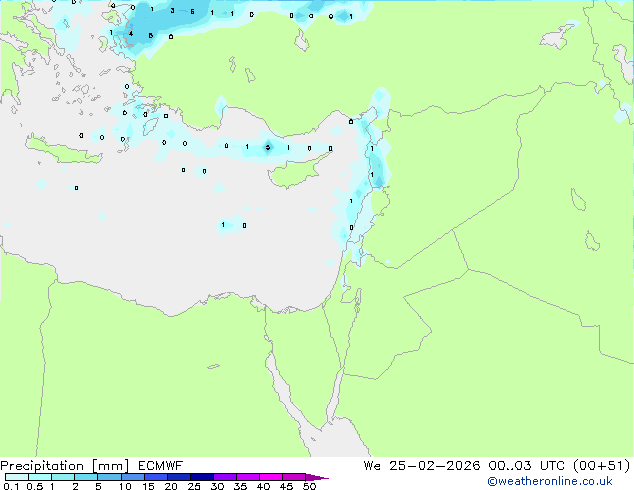This screenshot has width=634, height=490.
Task: Click the '25' legend scale label
Action: 194,486
